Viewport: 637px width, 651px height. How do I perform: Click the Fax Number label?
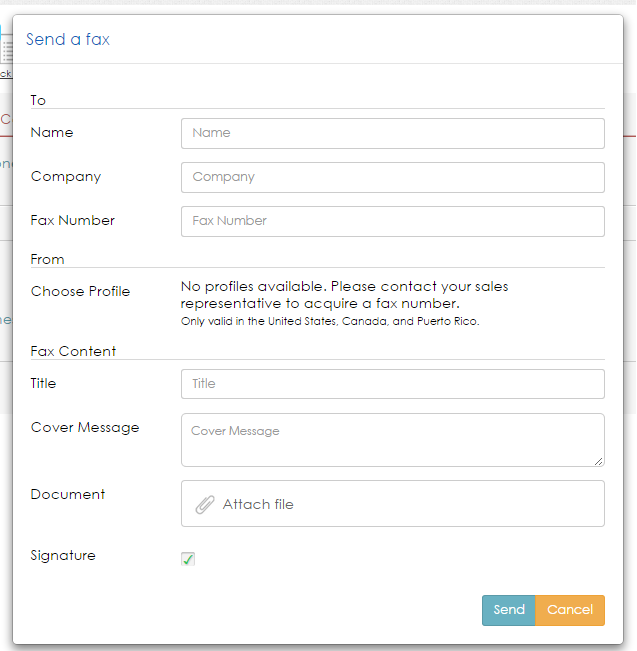(x=73, y=221)
